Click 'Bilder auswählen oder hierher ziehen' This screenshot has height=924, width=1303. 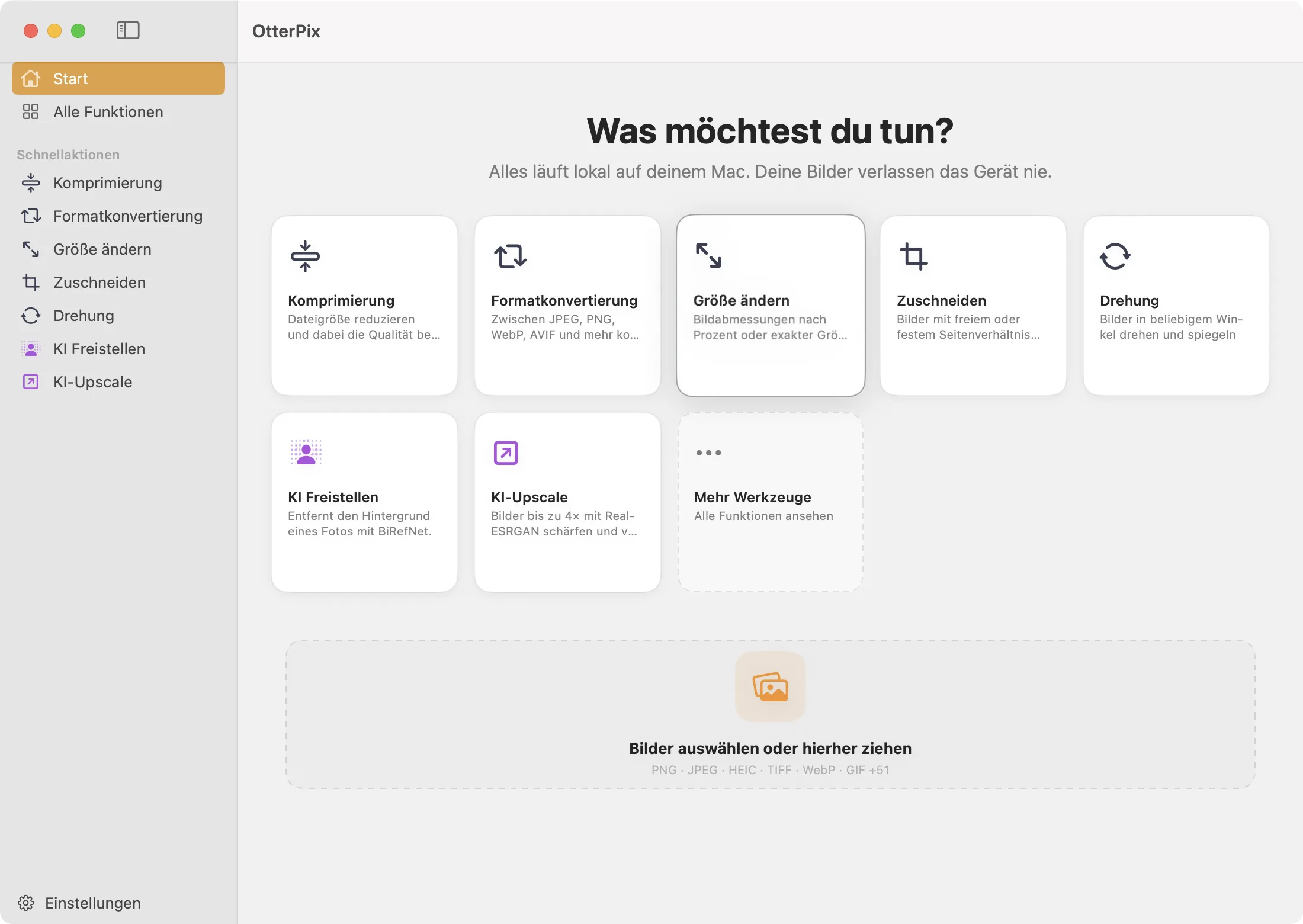coord(770,748)
